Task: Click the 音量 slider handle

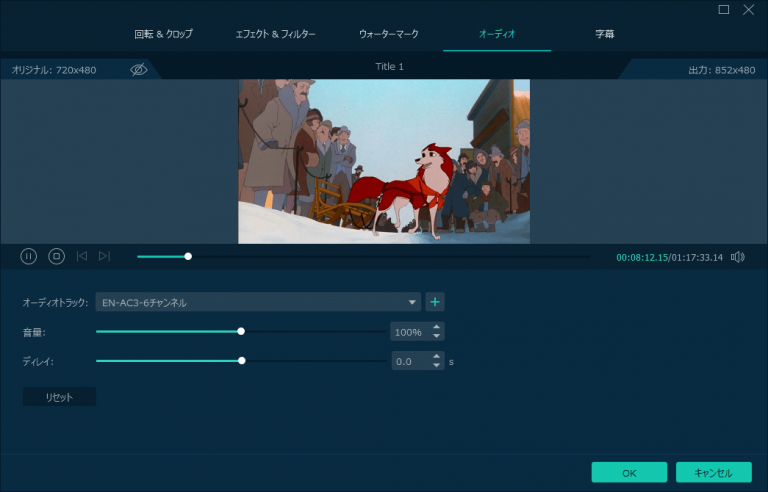Action: click(x=241, y=331)
